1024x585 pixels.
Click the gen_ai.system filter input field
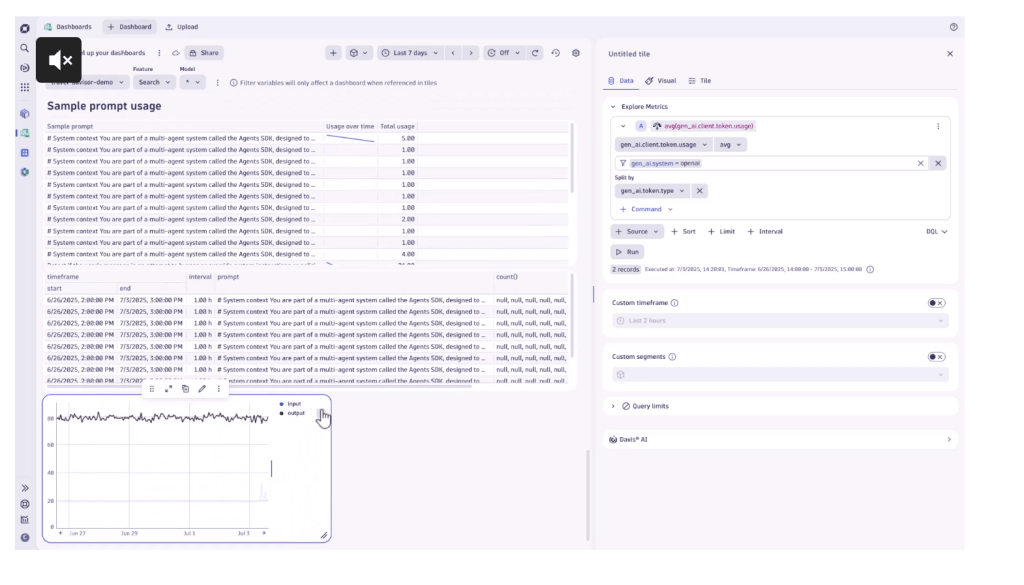pos(770,163)
